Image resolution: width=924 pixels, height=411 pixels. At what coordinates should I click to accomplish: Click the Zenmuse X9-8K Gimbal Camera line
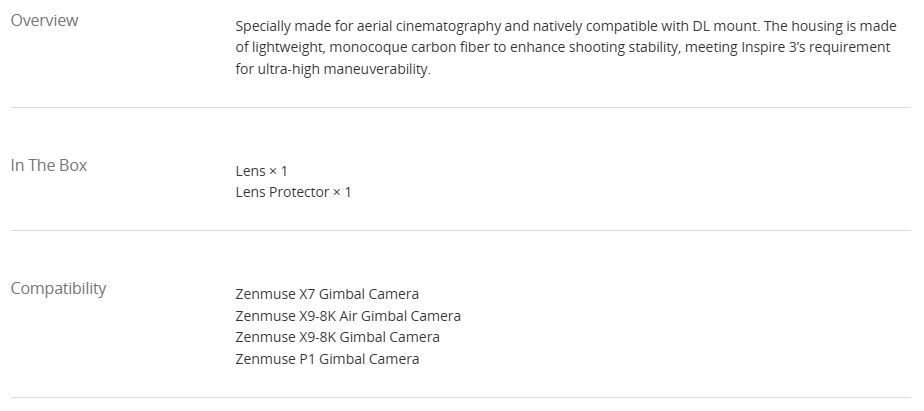(337, 337)
